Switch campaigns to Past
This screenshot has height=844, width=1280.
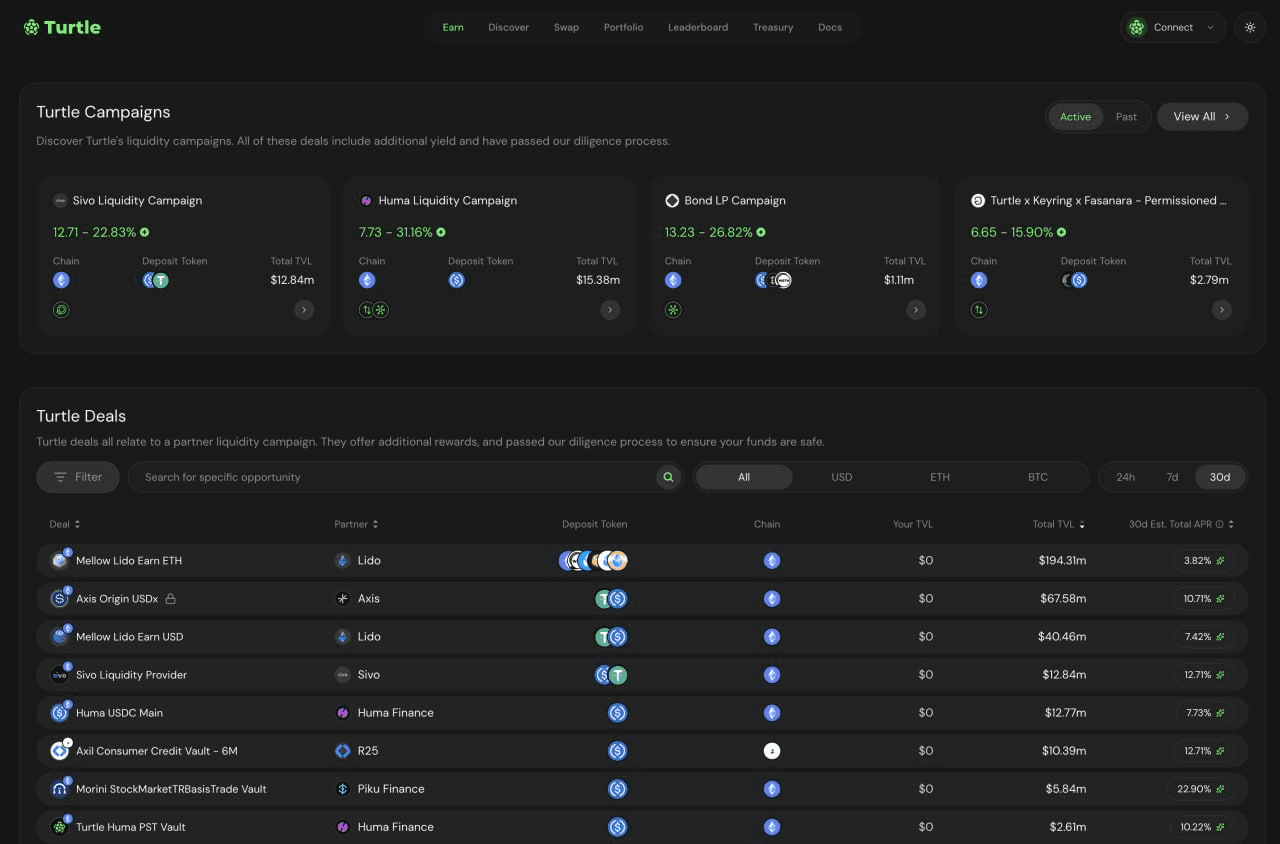tap(1126, 117)
